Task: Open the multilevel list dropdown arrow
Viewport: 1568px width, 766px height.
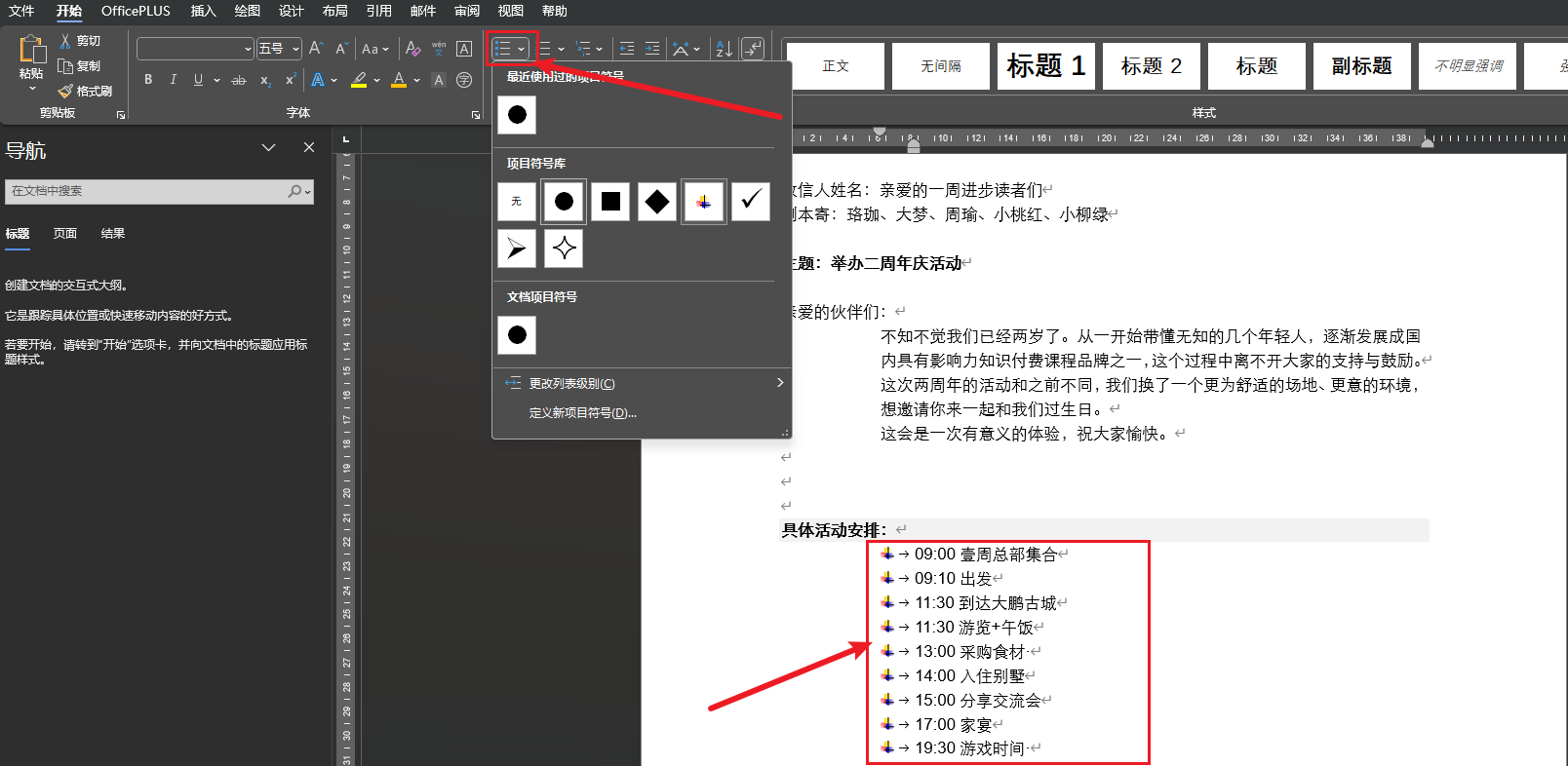Action: pyautogui.click(x=599, y=49)
